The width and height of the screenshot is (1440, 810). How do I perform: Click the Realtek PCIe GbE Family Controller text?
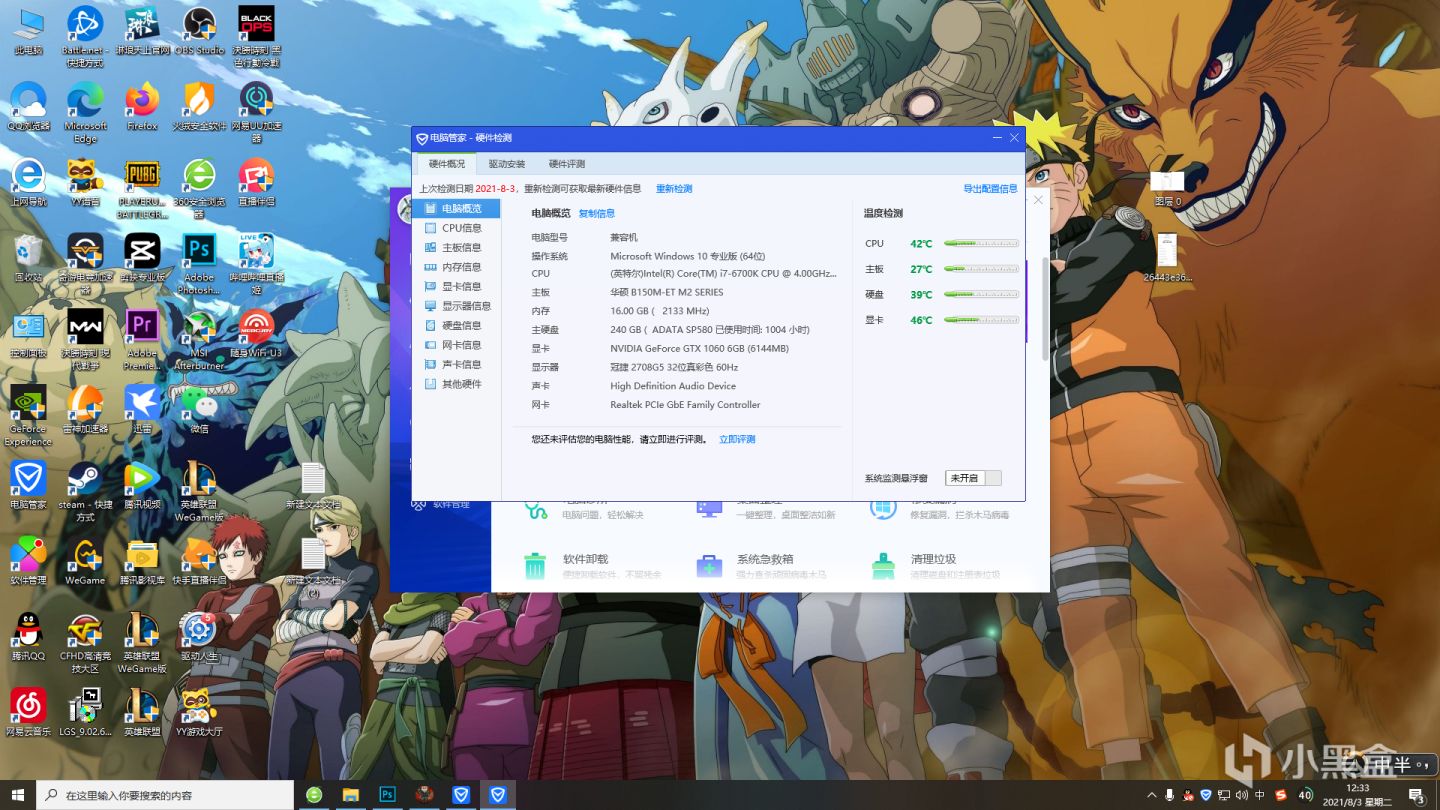[x=685, y=405]
